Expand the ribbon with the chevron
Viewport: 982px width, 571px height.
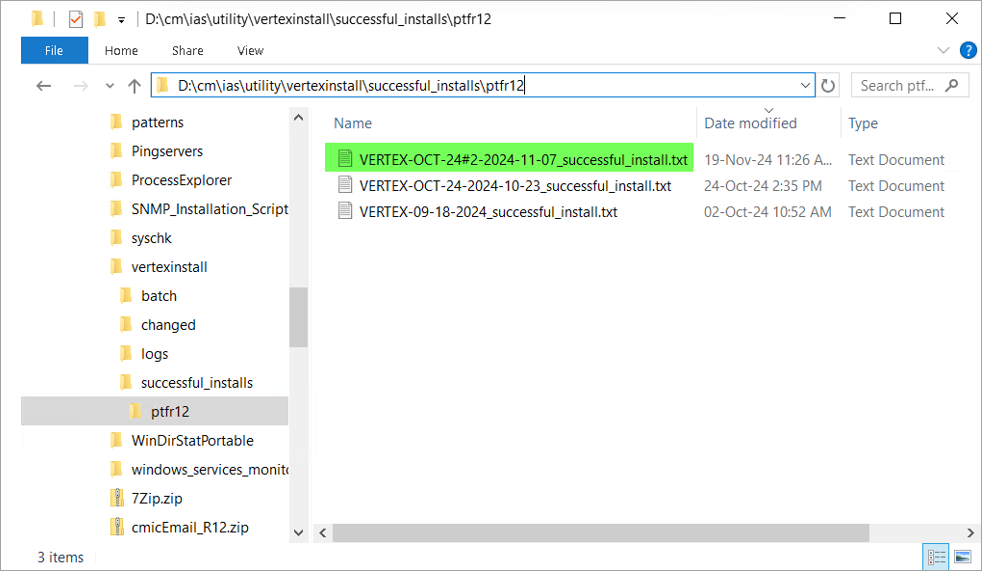tap(943, 50)
